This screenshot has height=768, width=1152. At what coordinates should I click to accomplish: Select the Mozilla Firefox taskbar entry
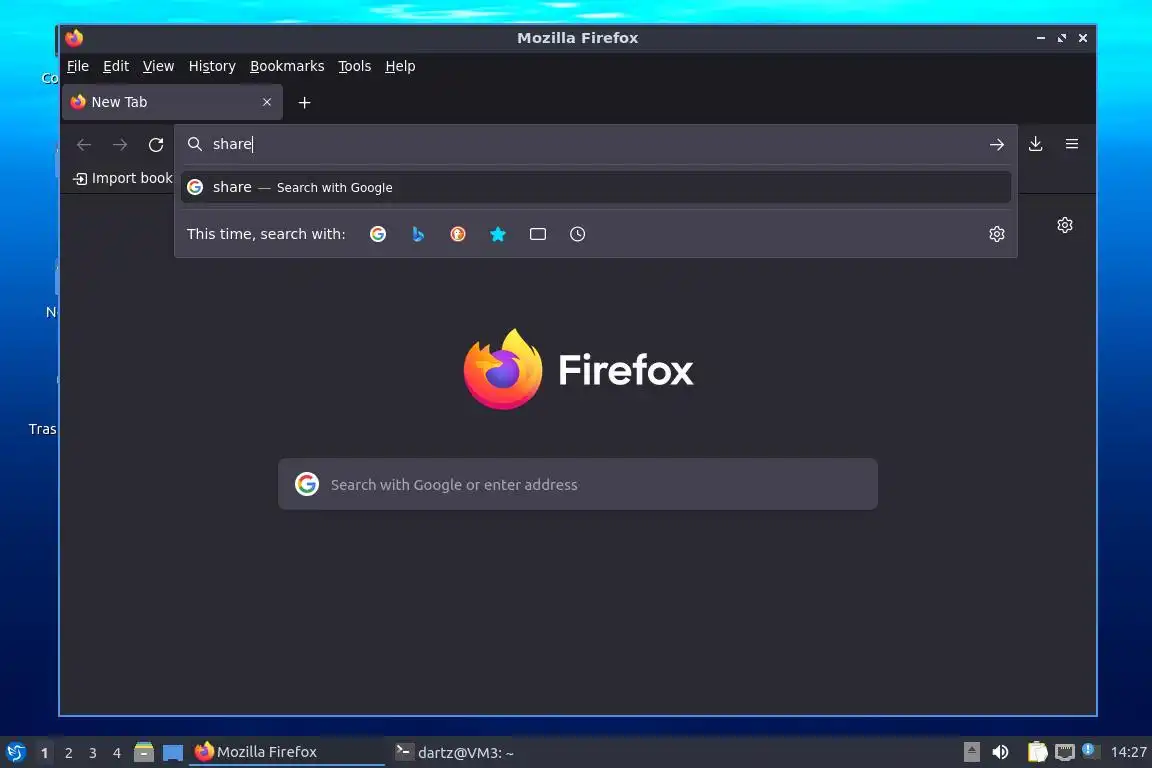point(287,752)
